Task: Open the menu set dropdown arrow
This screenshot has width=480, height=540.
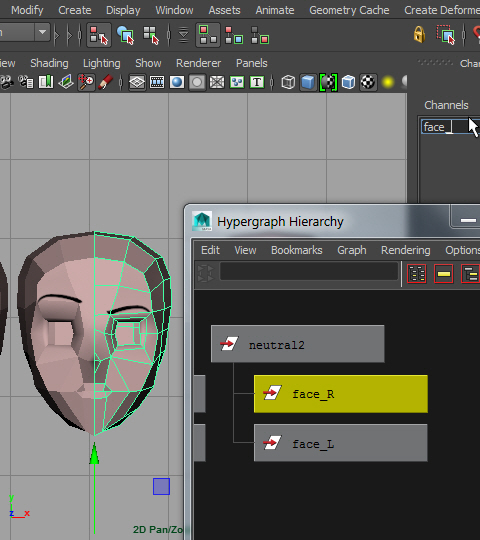Action: pos(42,32)
